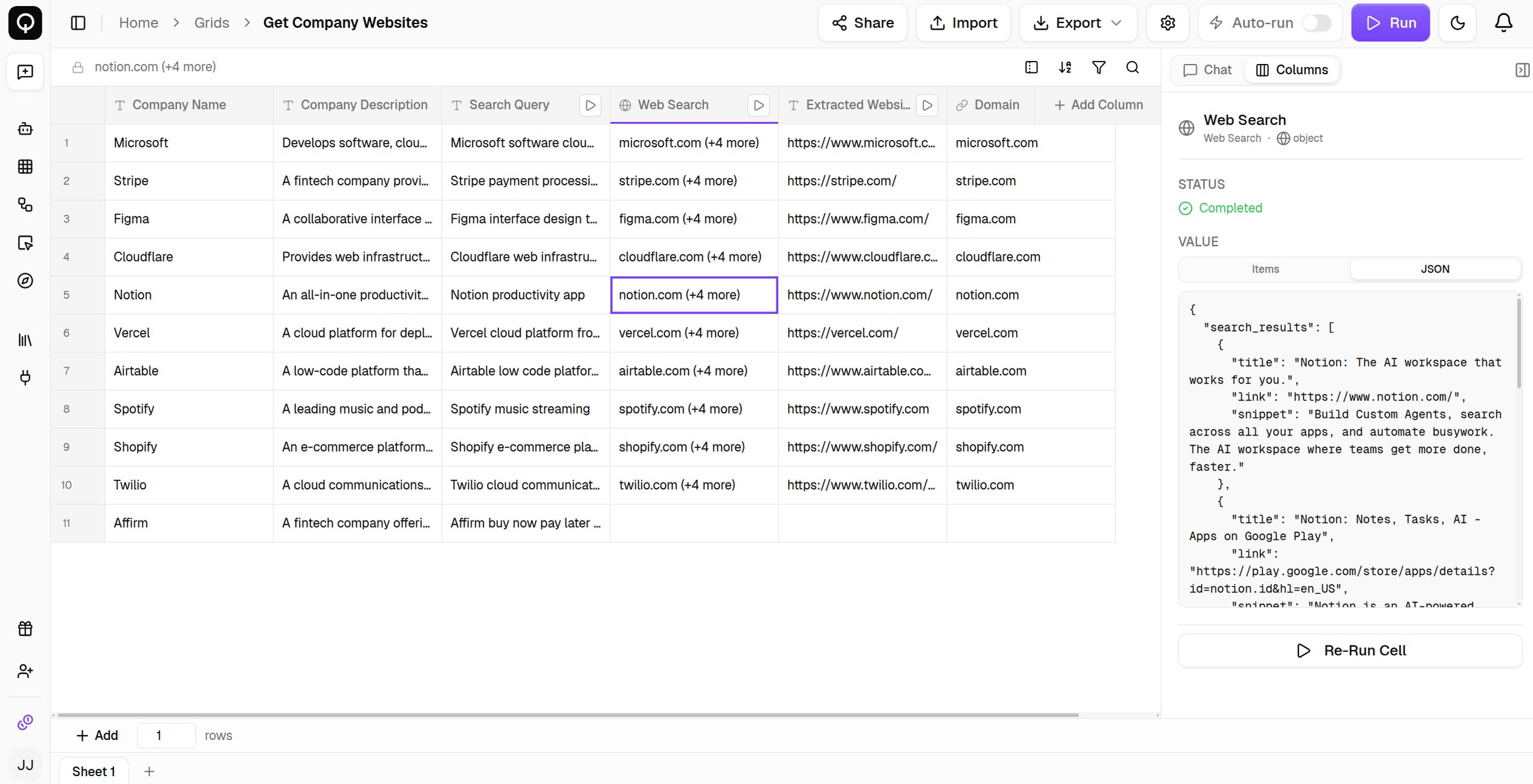1533x784 pixels.
Task: Add a new sheet with plus icon
Action: tap(149, 771)
